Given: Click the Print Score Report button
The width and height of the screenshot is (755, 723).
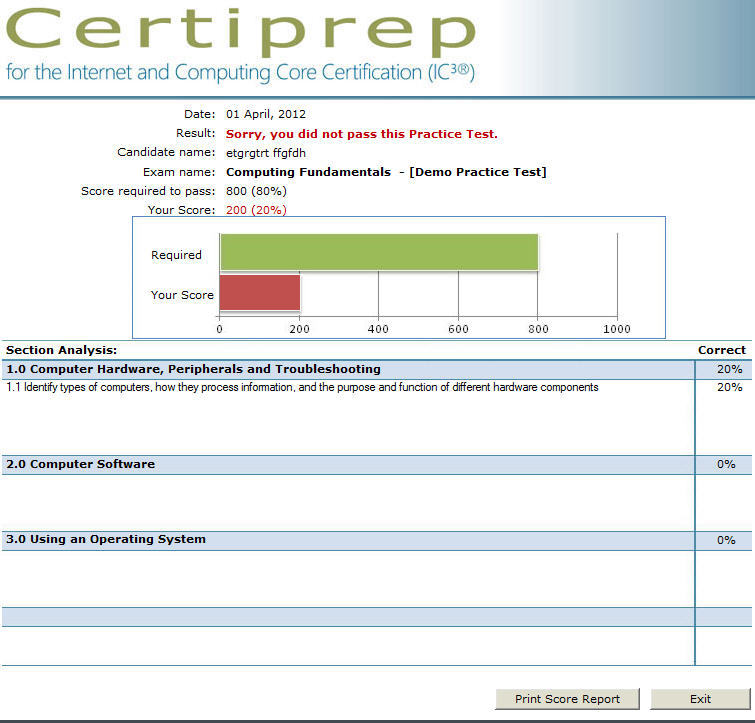Looking at the screenshot, I should (x=567, y=699).
